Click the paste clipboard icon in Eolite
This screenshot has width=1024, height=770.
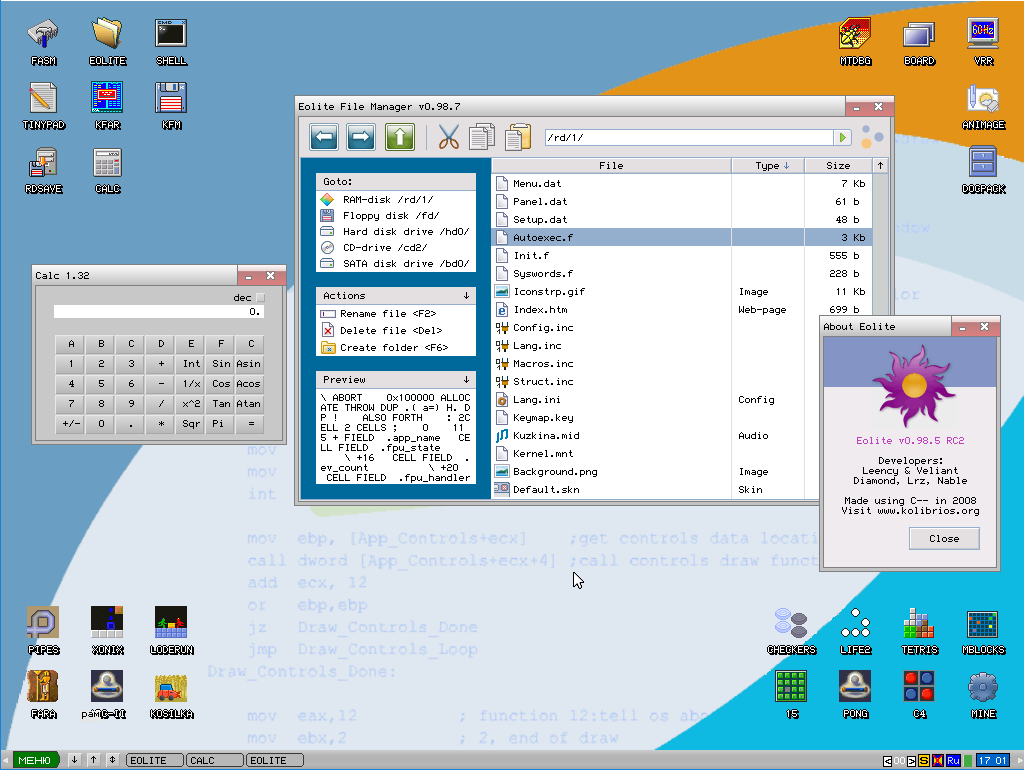coord(517,137)
